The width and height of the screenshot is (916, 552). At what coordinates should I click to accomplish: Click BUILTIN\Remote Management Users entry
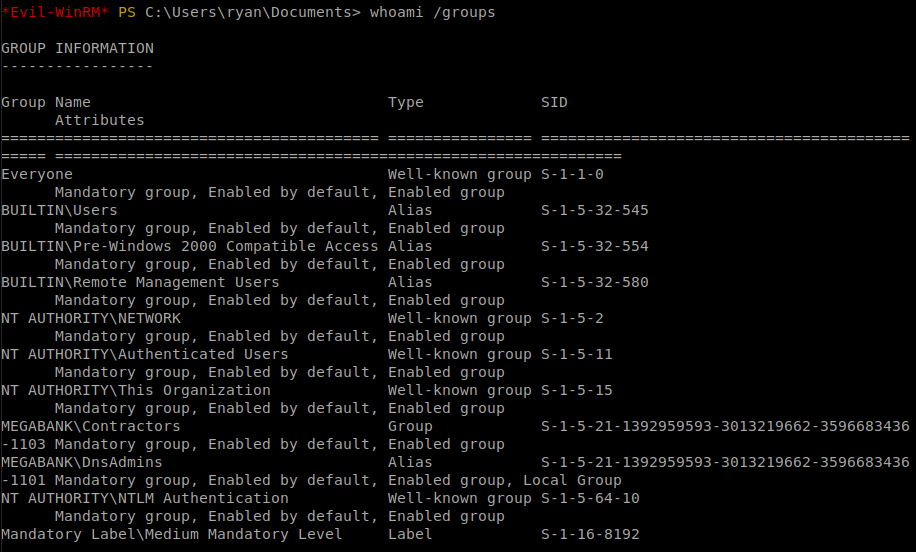click(x=140, y=282)
